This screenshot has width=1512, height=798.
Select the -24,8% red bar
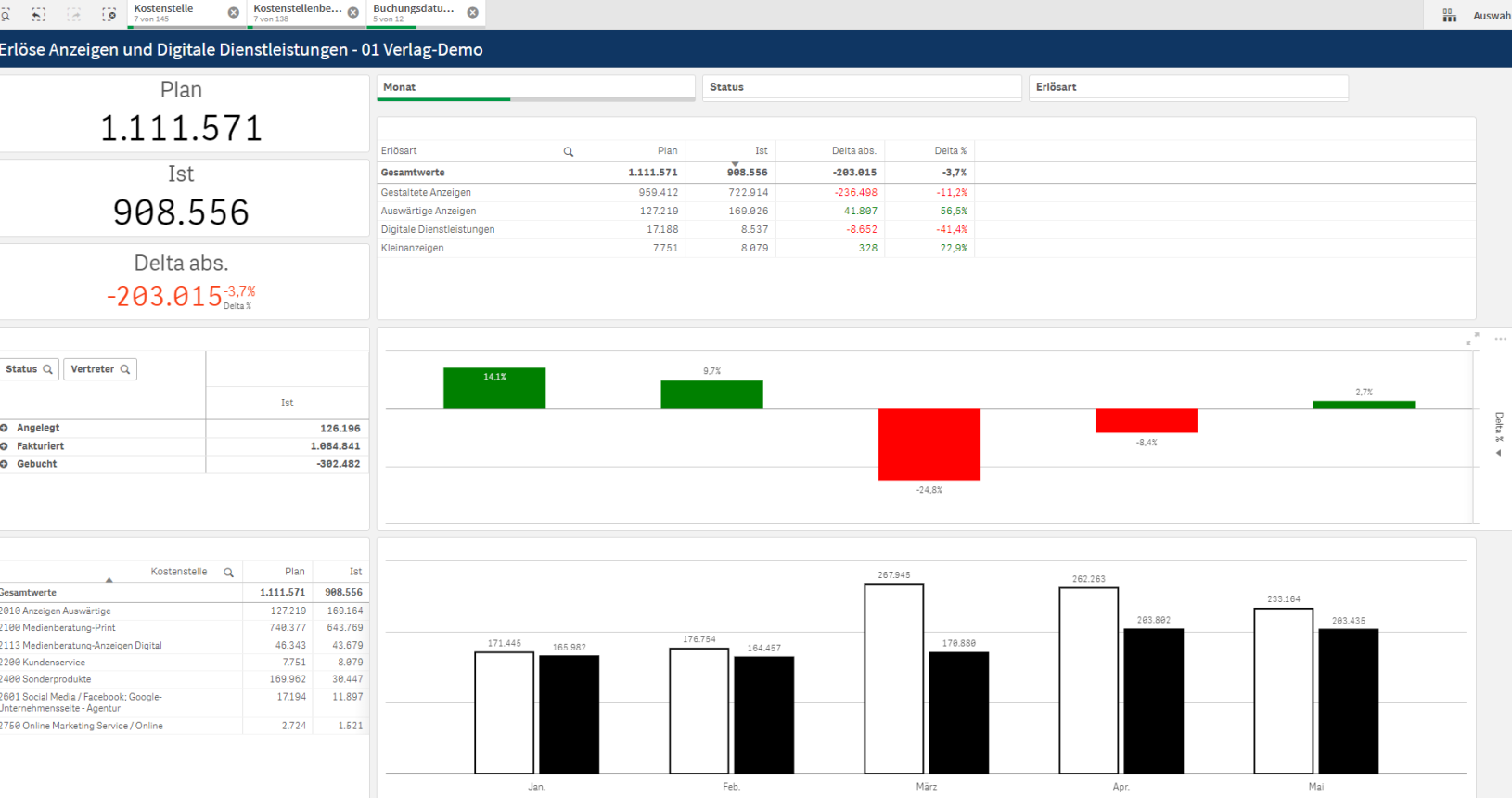click(929, 444)
